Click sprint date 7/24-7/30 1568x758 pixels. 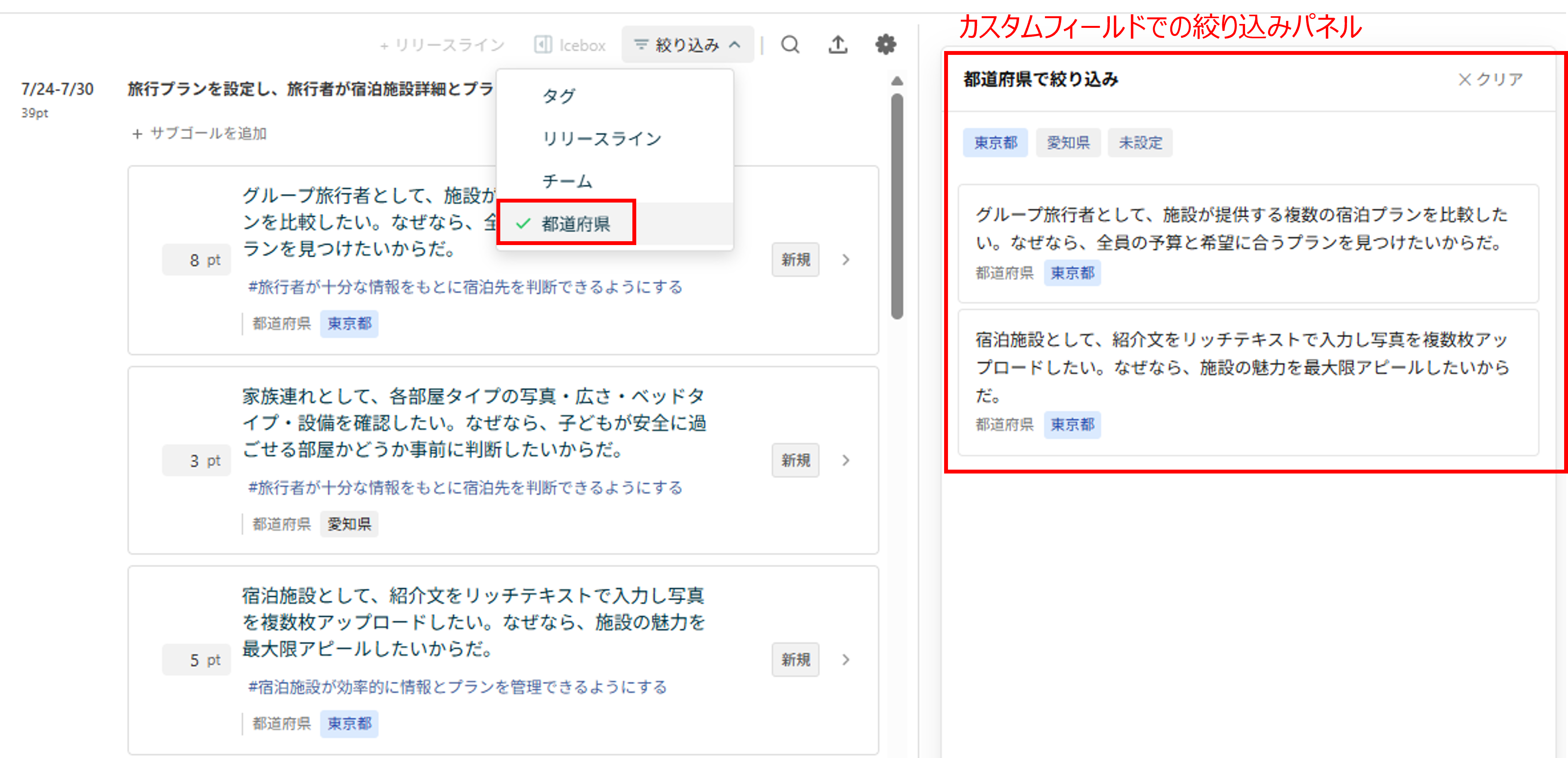[57, 90]
